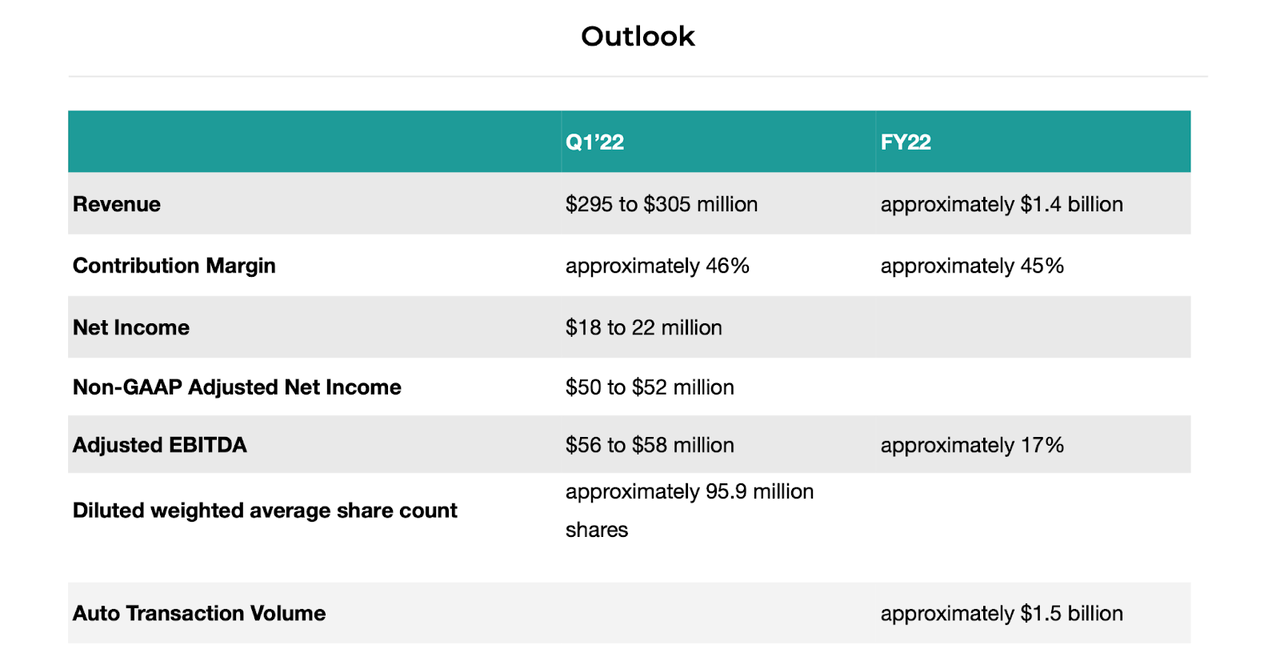
Task: Click the approximately 17% cell
Action: coord(972,445)
